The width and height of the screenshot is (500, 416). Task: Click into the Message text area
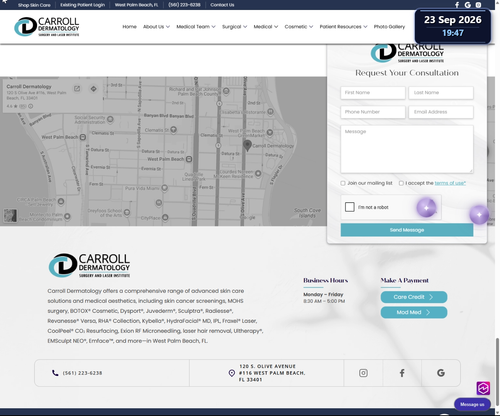(407, 149)
